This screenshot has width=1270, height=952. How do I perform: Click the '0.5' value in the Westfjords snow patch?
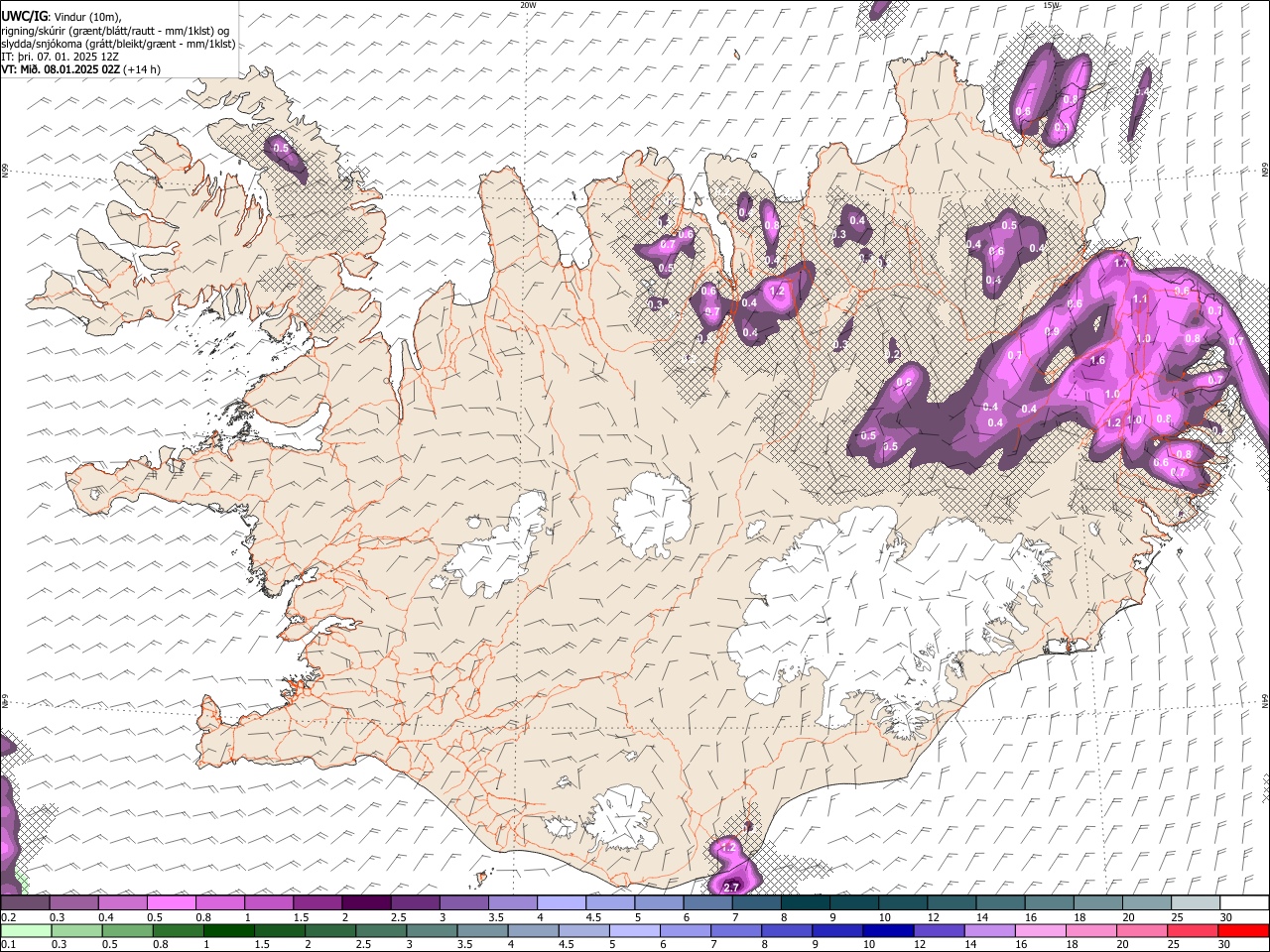point(281,148)
